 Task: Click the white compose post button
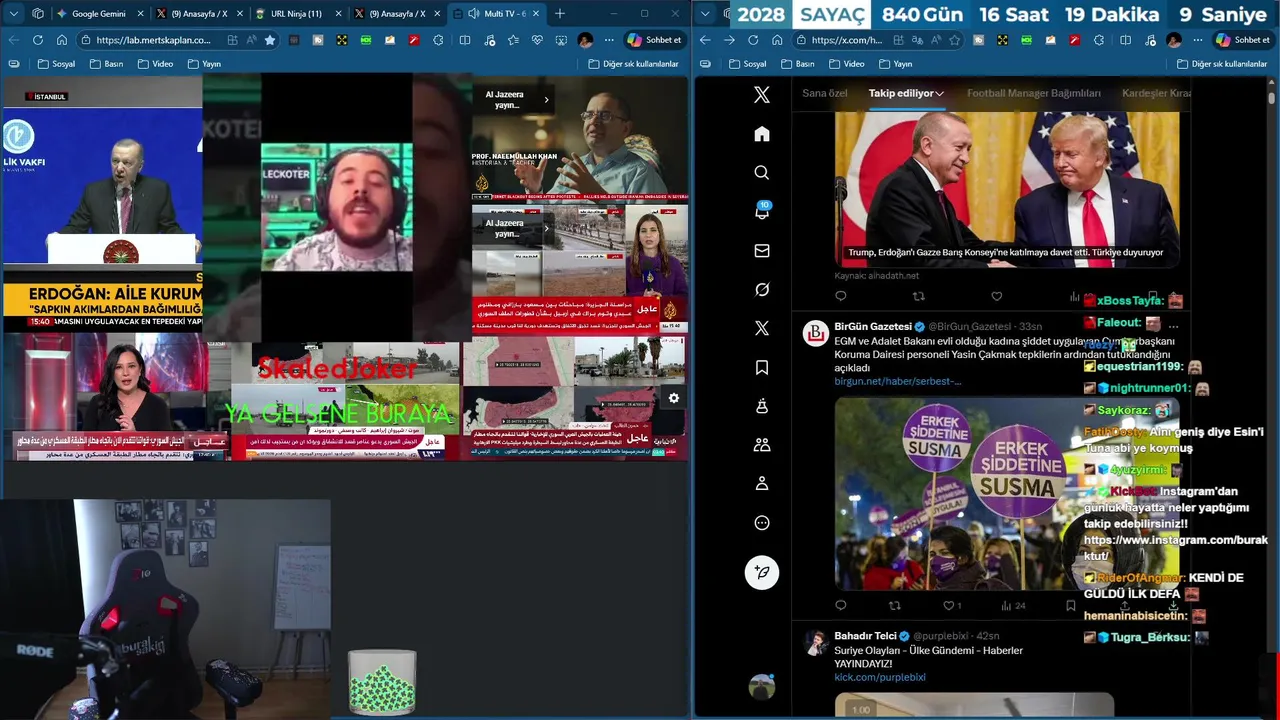pyautogui.click(x=762, y=572)
